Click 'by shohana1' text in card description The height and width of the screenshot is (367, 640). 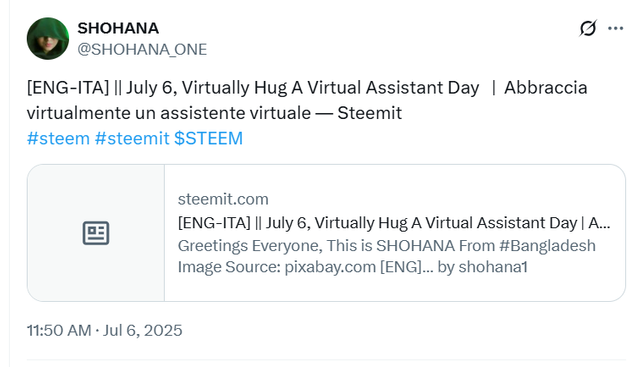tap(482, 267)
